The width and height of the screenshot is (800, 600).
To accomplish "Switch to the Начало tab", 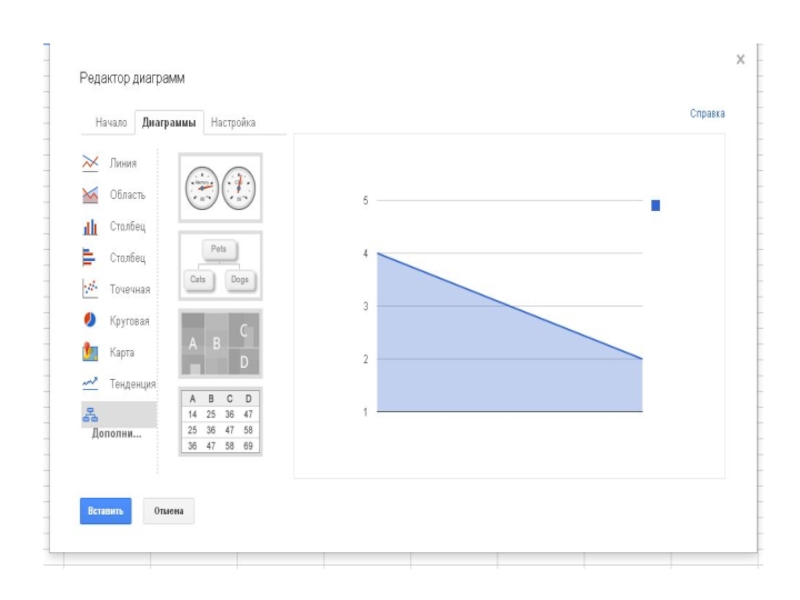I will tap(111, 122).
